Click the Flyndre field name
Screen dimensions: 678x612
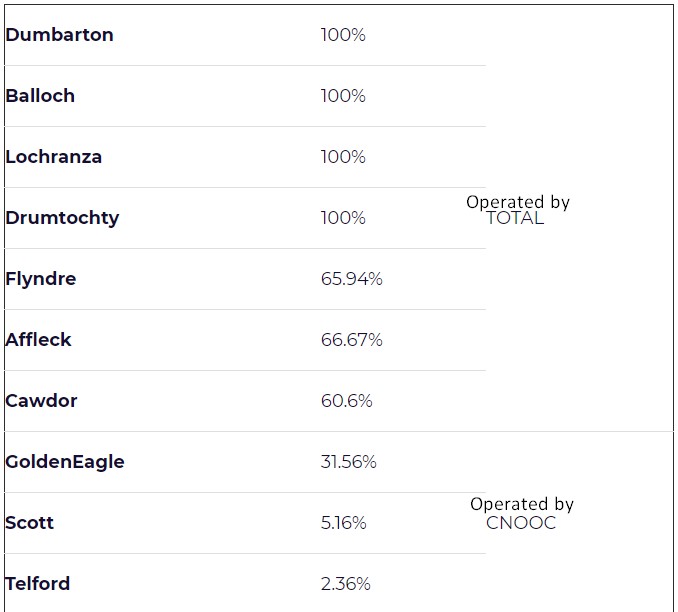(x=41, y=279)
